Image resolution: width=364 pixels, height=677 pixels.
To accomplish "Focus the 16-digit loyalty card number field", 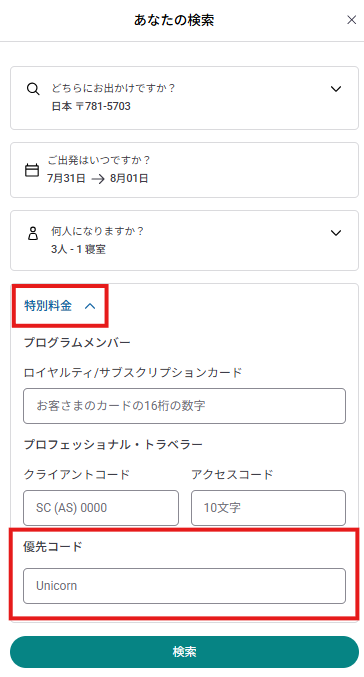I will pyautogui.click(x=184, y=406).
